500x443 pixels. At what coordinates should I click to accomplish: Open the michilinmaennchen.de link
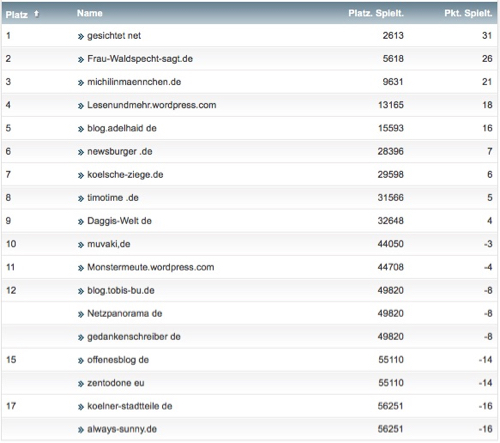point(134,82)
